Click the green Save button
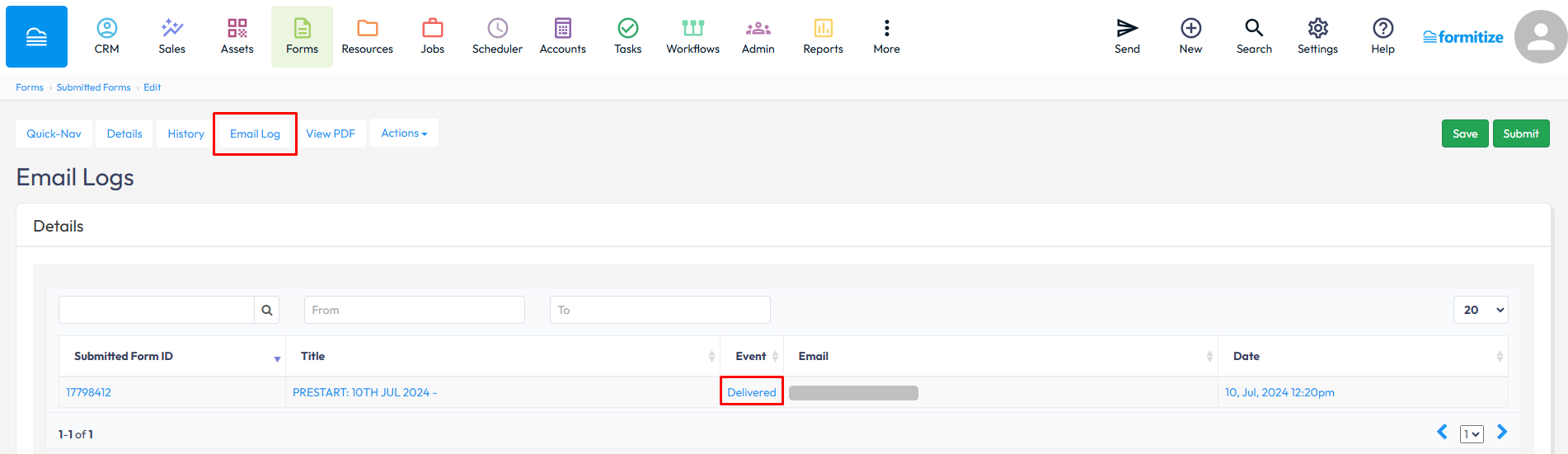This screenshot has width=1568, height=454. click(1465, 133)
